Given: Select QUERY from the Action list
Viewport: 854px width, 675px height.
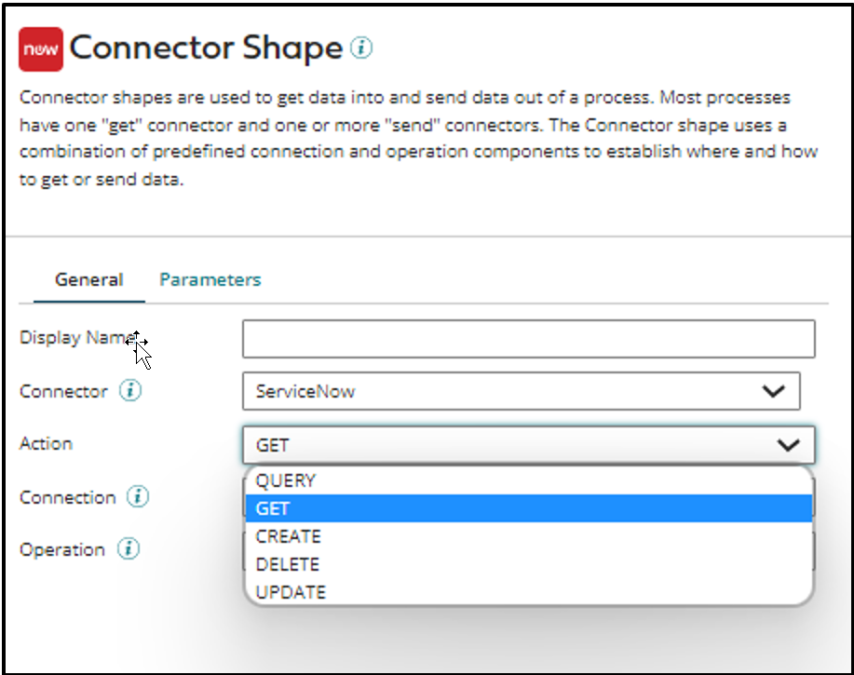Looking at the screenshot, I should click(286, 481).
